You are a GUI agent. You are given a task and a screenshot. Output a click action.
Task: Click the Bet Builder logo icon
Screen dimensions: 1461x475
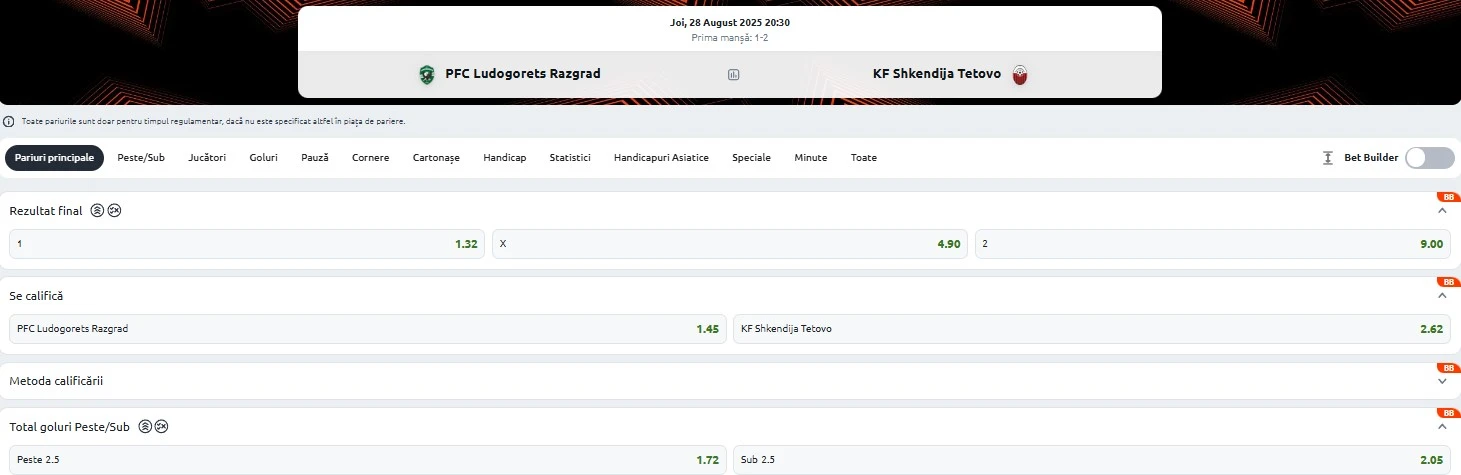(1328, 158)
